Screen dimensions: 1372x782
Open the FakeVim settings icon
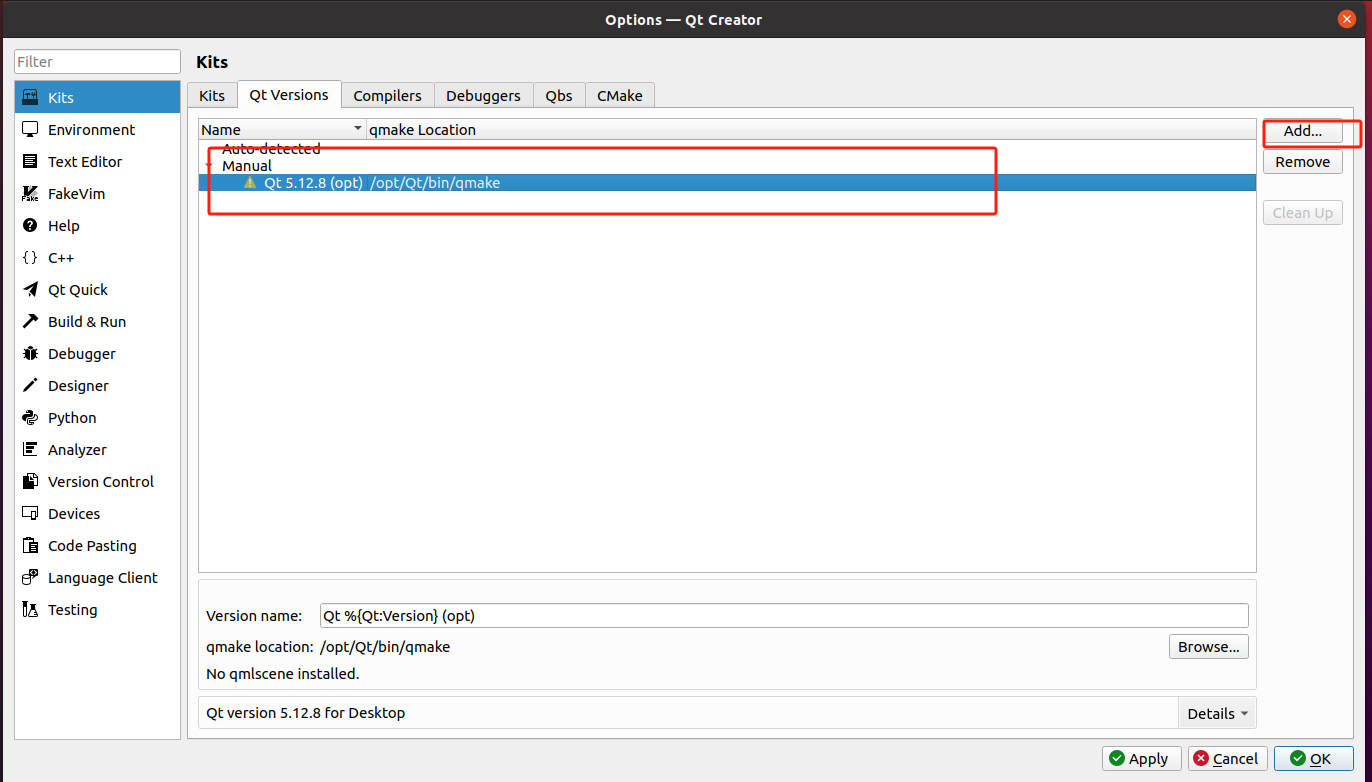(30, 194)
